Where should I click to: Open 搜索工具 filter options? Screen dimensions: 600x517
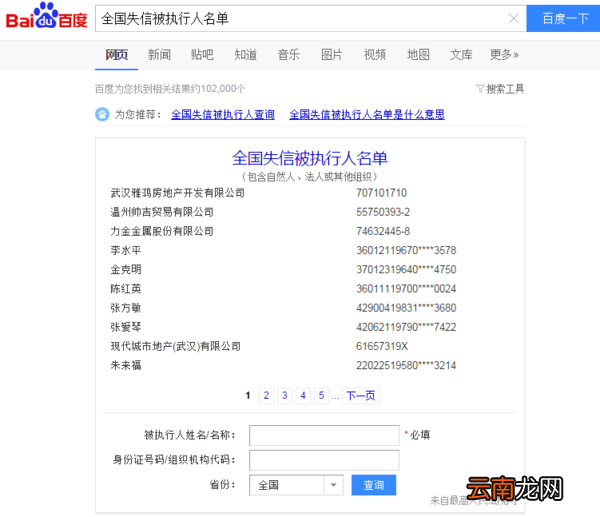click(x=500, y=89)
